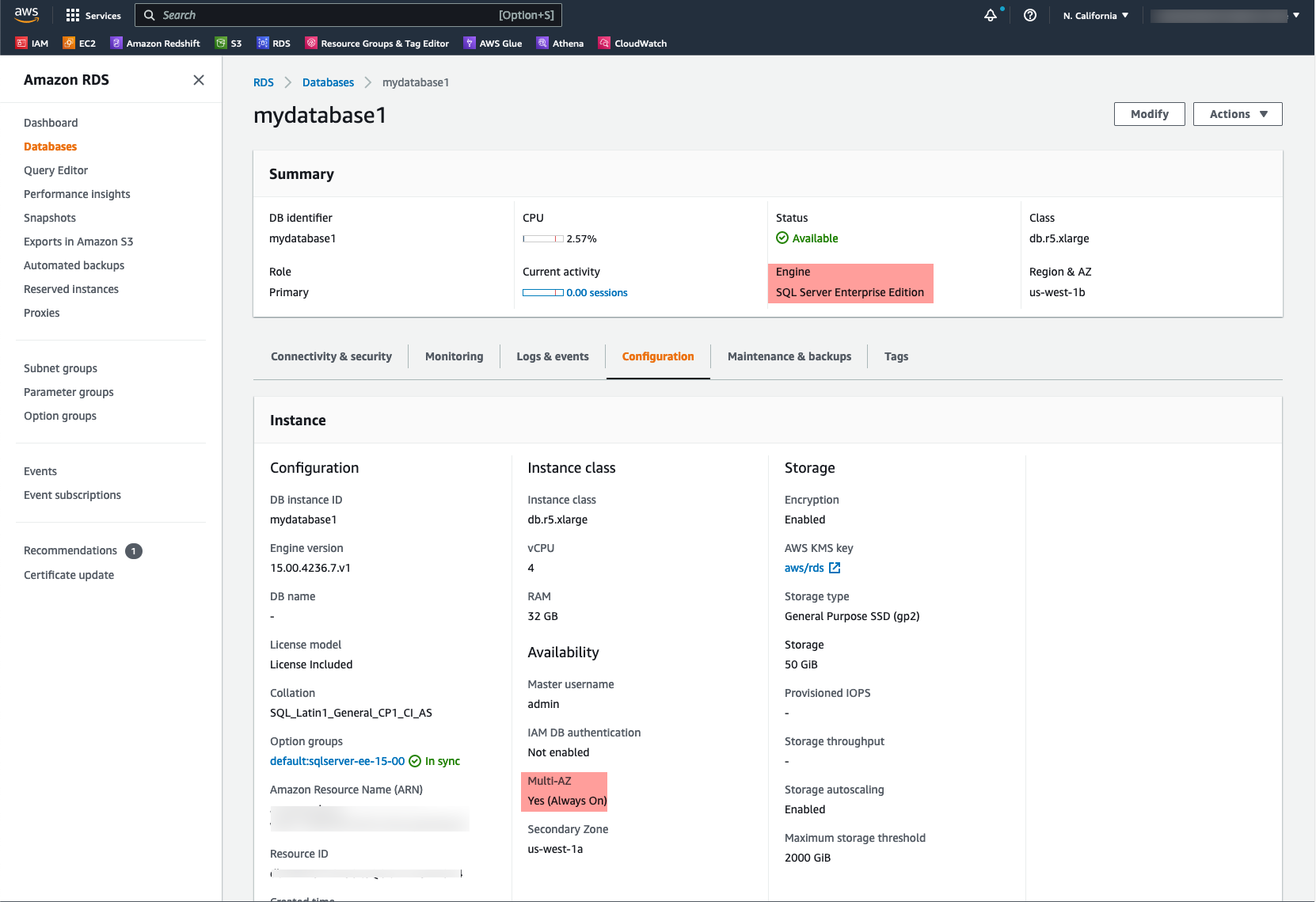Click the external link icon beside aws/rds
1316x902 pixels.
(x=835, y=568)
